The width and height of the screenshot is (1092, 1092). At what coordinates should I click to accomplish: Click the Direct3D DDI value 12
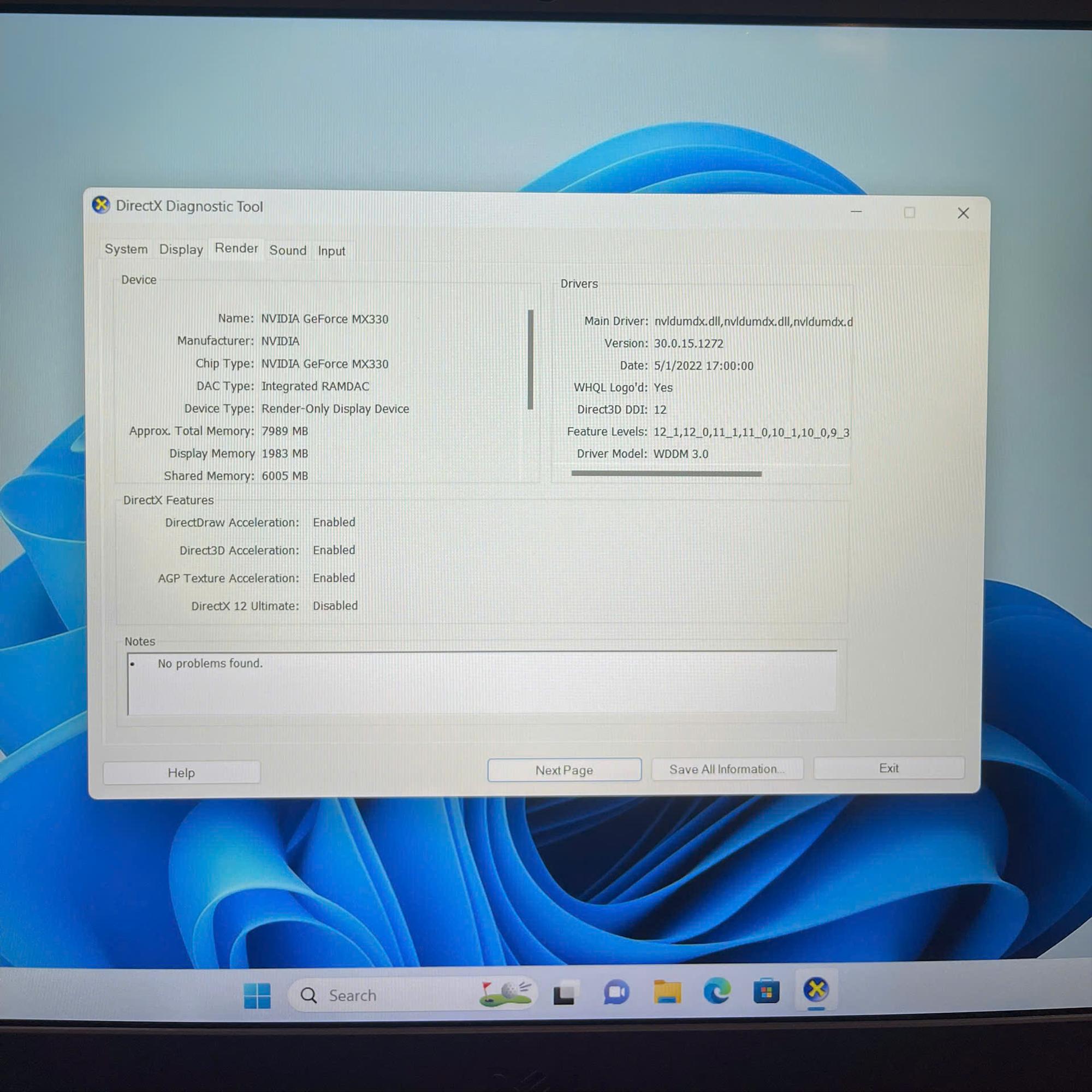point(660,410)
